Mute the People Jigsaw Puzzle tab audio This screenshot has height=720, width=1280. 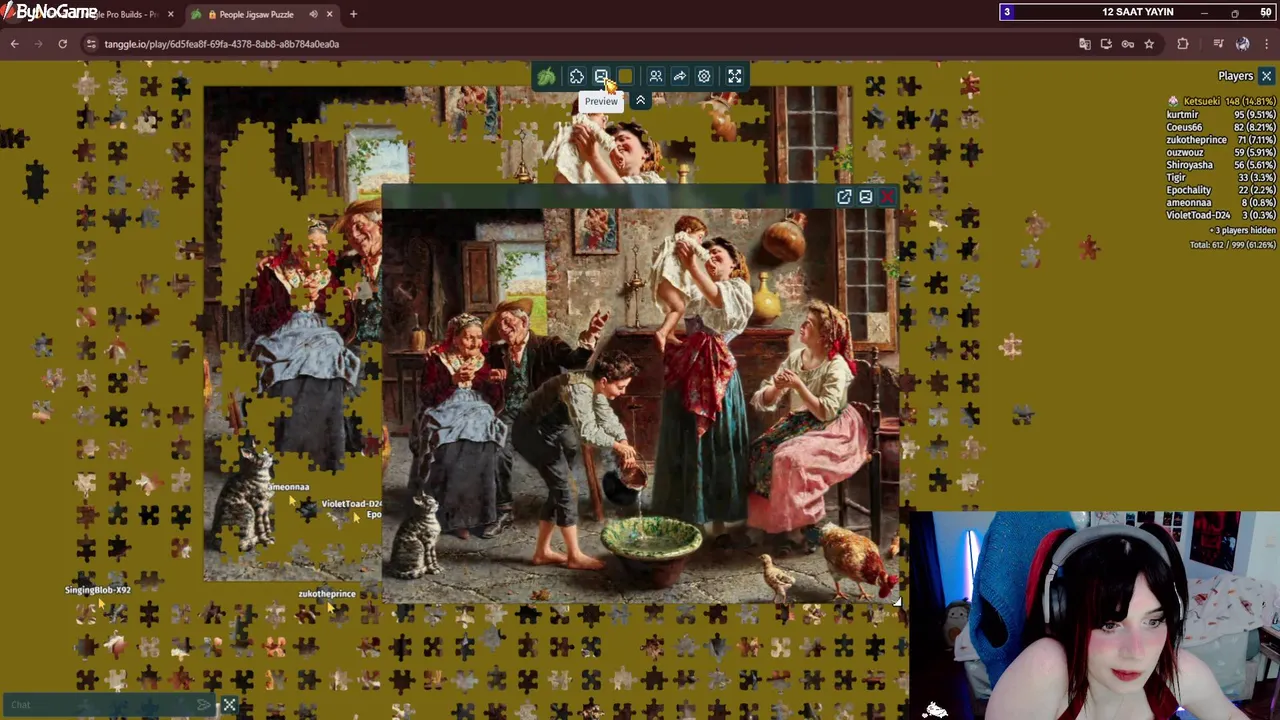click(313, 14)
